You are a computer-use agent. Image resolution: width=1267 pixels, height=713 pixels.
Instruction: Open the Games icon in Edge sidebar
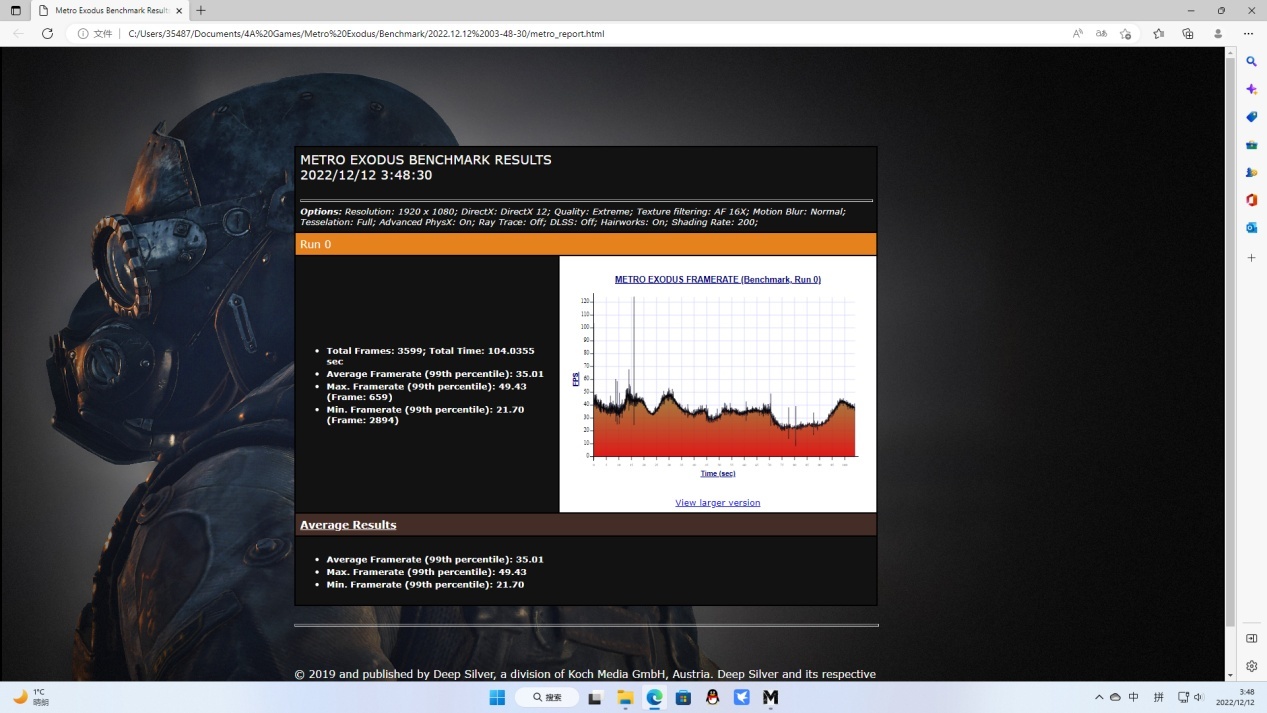pyautogui.click(x=1251, y=172)
